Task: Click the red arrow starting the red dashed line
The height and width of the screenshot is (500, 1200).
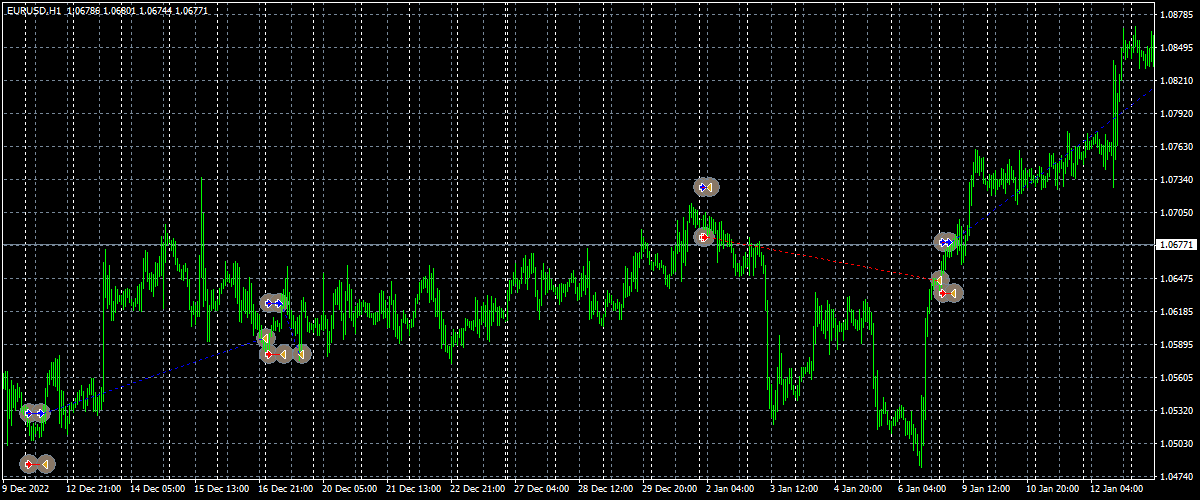Action: tap(703, 238)
